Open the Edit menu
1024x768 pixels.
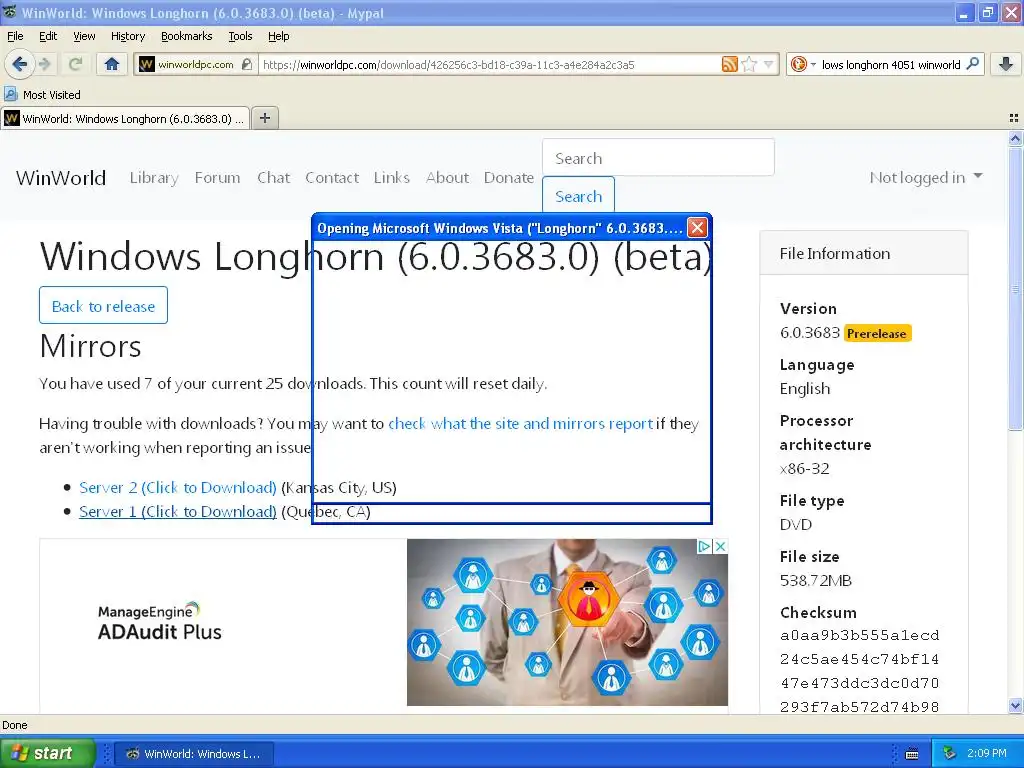tap(48, 36)
